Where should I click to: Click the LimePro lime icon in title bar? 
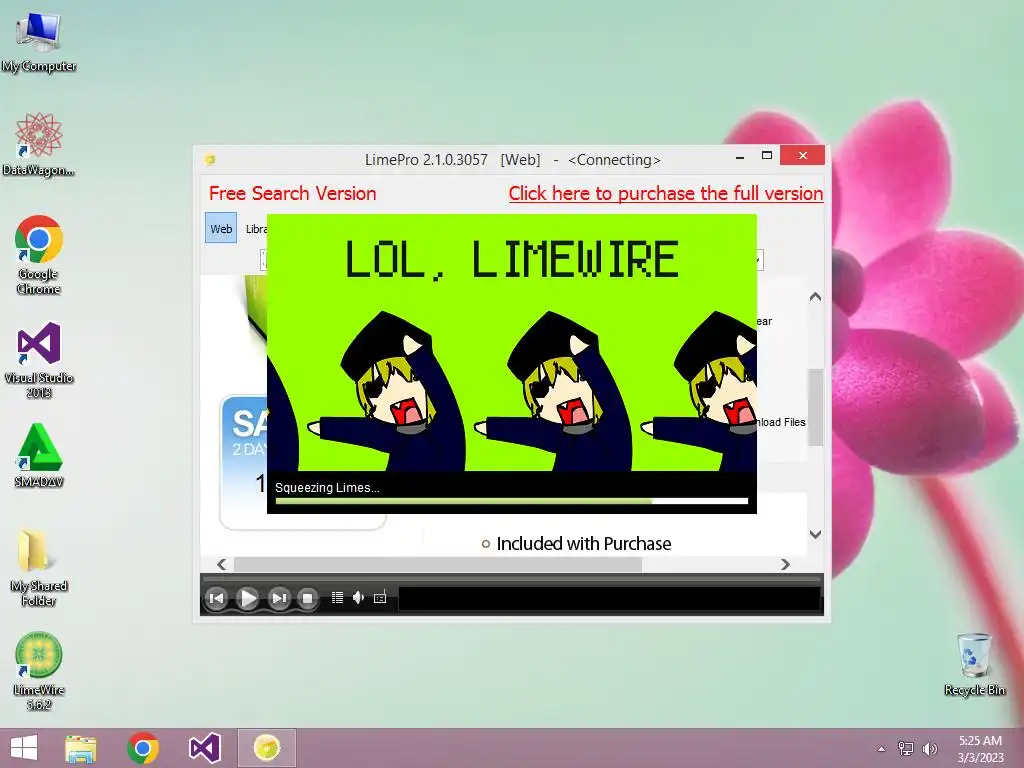click(x=210, y=159)
